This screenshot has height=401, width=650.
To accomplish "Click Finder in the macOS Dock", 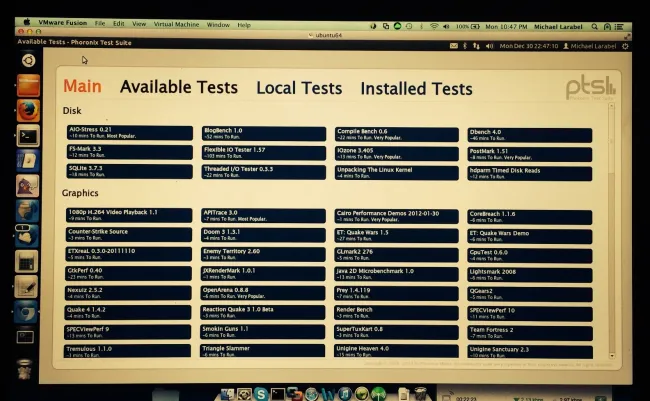I will pos(228,394).
